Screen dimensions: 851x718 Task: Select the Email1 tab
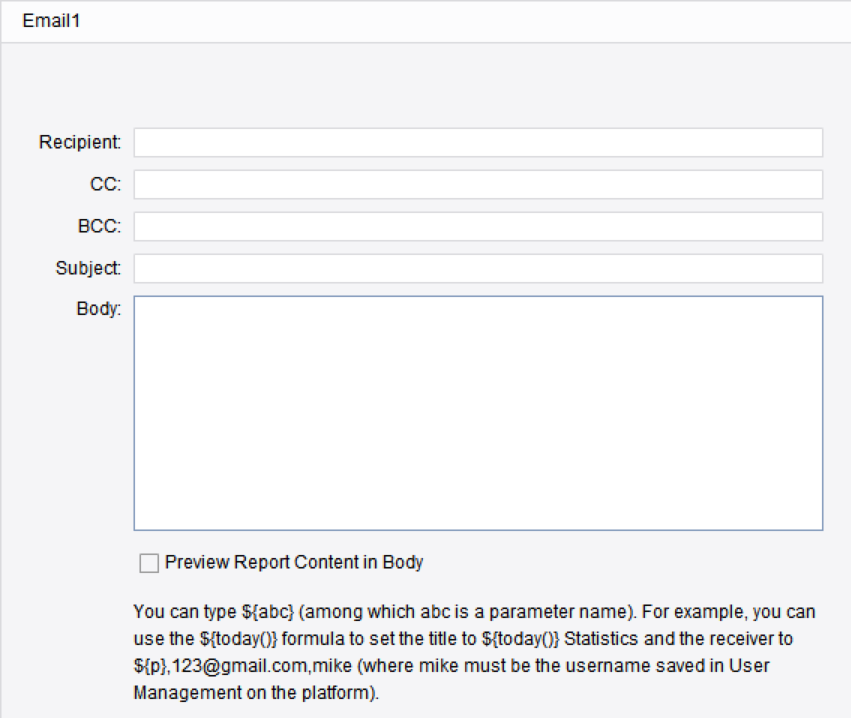point(51,21)
